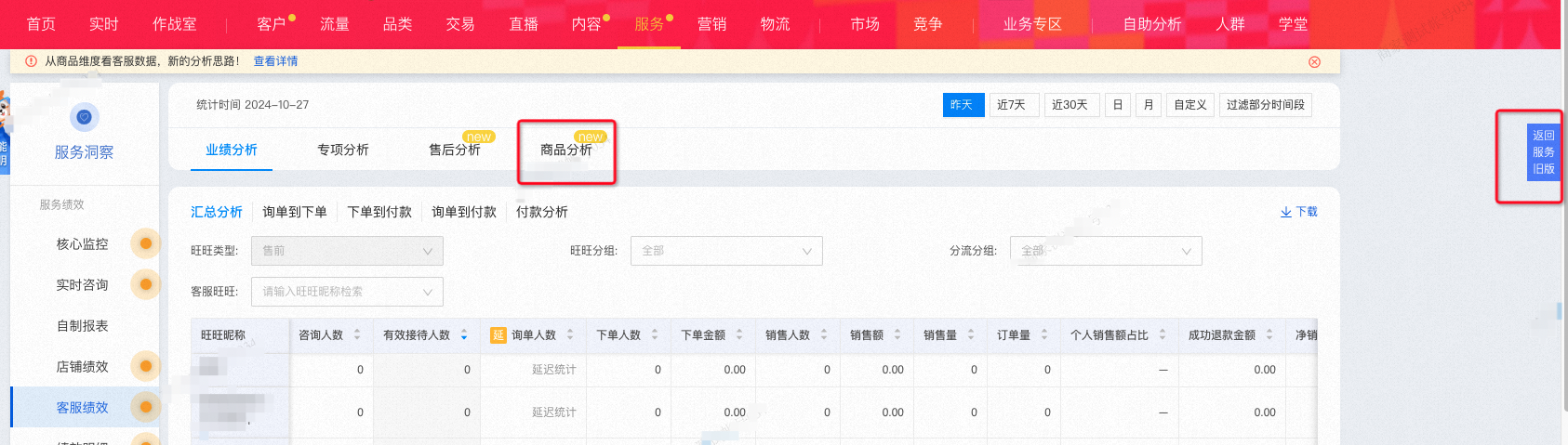Click the orange 延 badge icon
The height and width of the screenshot is (445, 1568).
pyautogui.click(x=498, y=334)
